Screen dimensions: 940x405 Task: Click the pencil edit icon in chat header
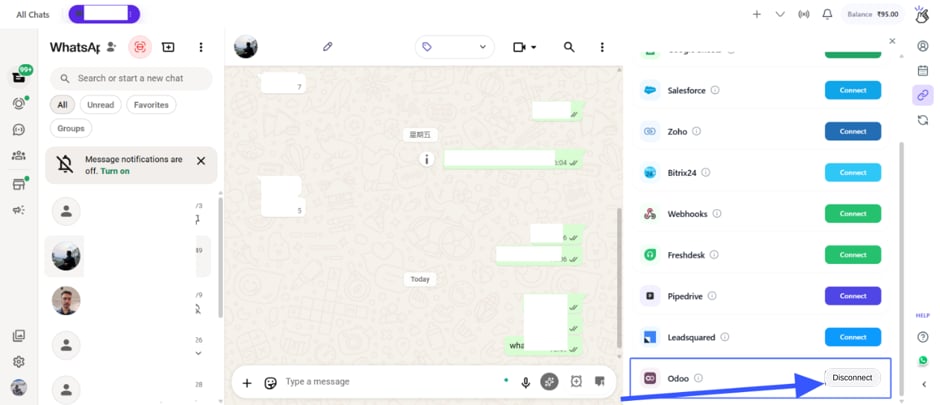327,46
